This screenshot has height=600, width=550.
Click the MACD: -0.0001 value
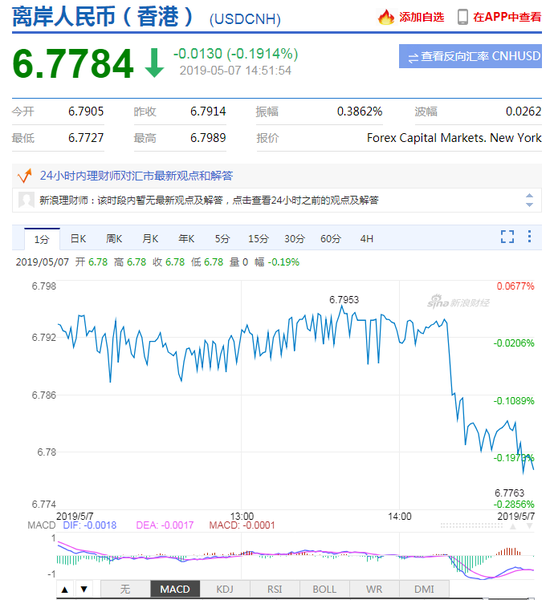pyautogui.click(x=242, y=525)
